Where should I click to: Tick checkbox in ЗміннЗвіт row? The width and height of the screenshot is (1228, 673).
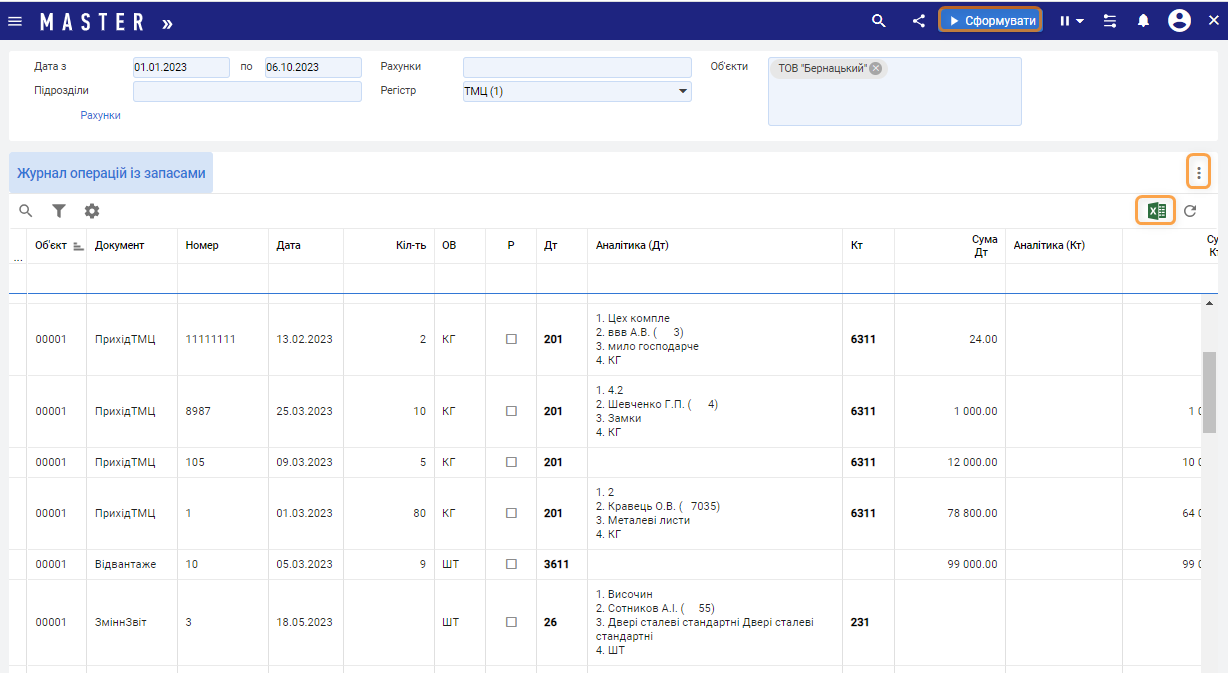point(511,622)
